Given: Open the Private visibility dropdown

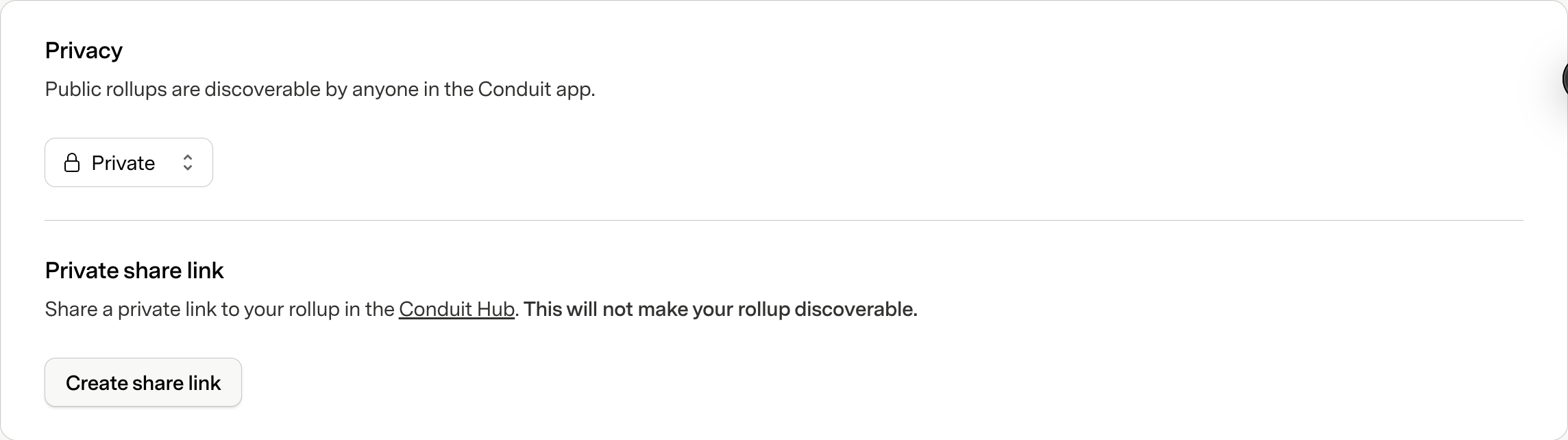Looking at the screenshot, I should tap(129, 163).
